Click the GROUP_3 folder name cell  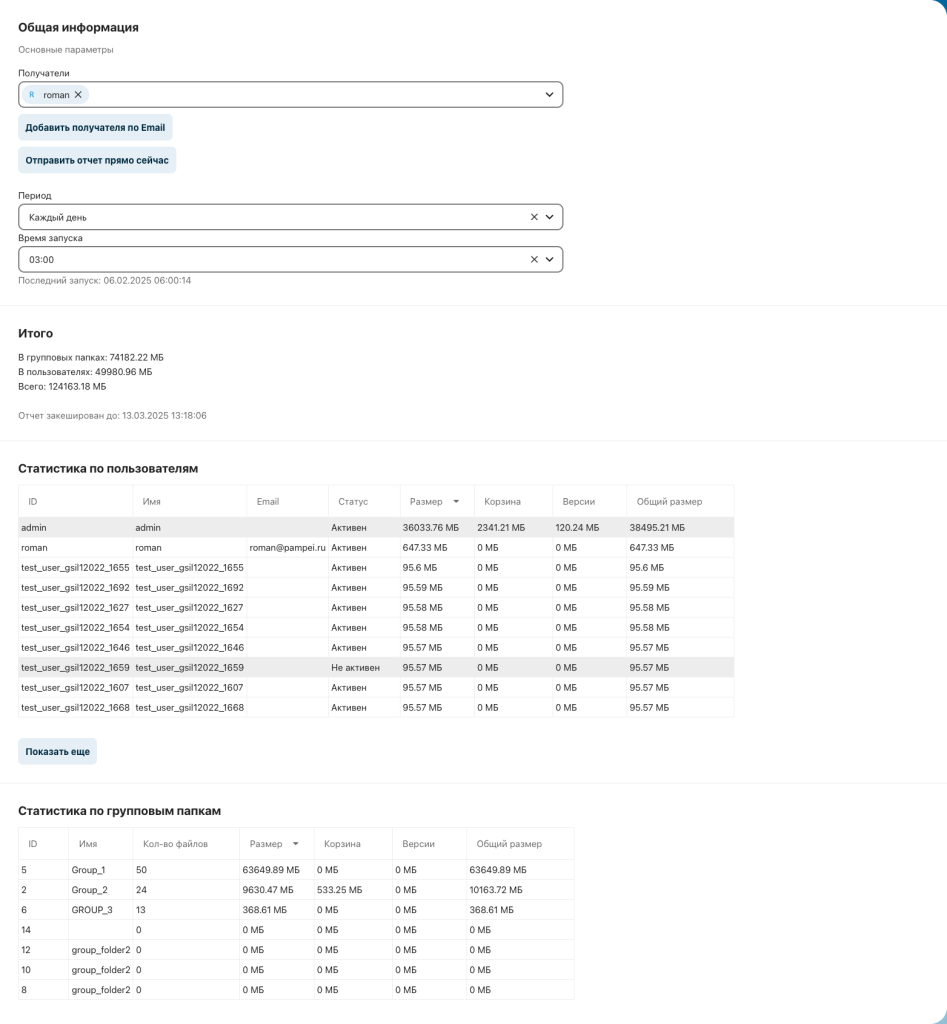click(92, 909)
